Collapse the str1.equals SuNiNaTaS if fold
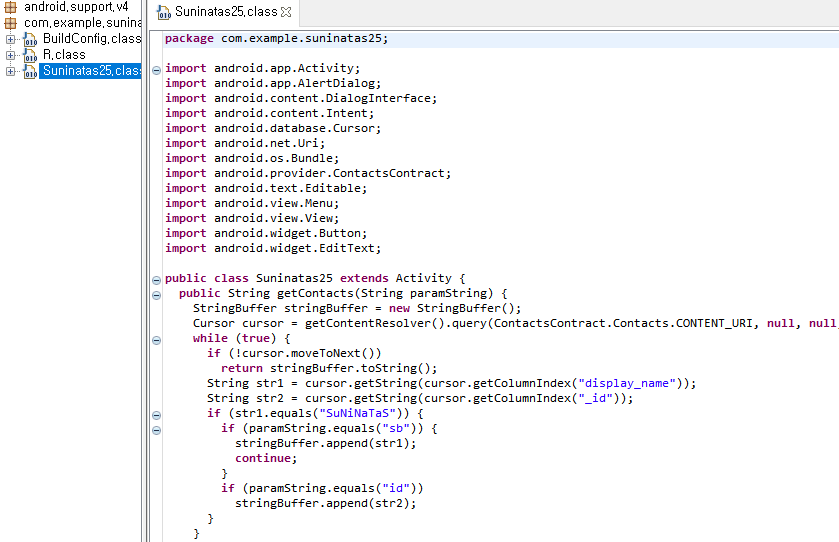 click(156, 415)
